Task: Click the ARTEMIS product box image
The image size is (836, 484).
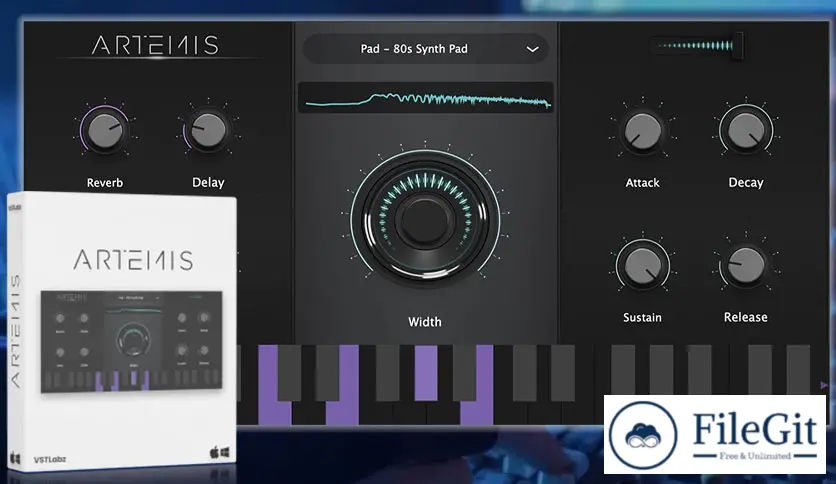Action: [122, 332]
